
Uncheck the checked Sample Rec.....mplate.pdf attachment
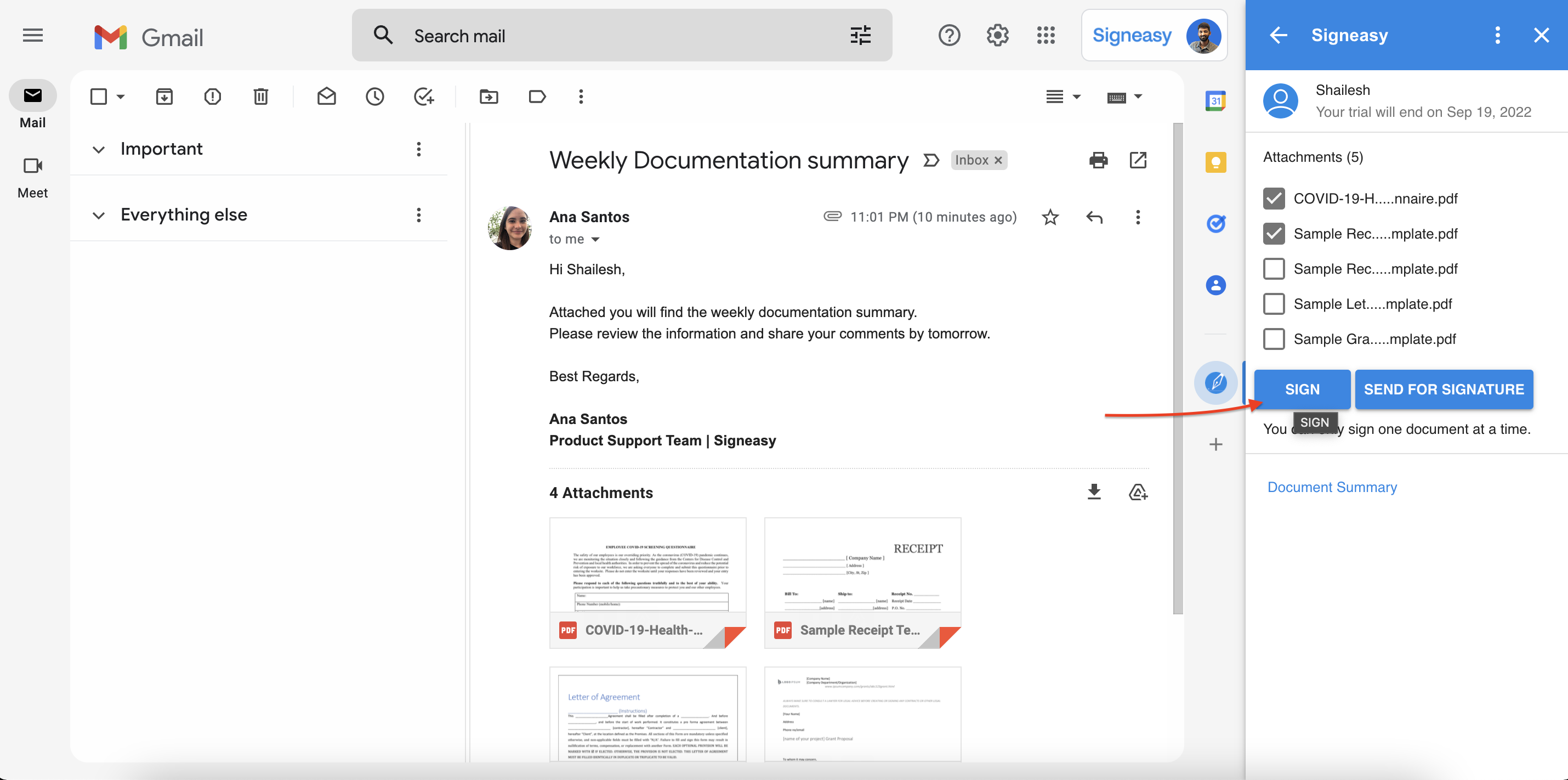(x=1274, y=234)
